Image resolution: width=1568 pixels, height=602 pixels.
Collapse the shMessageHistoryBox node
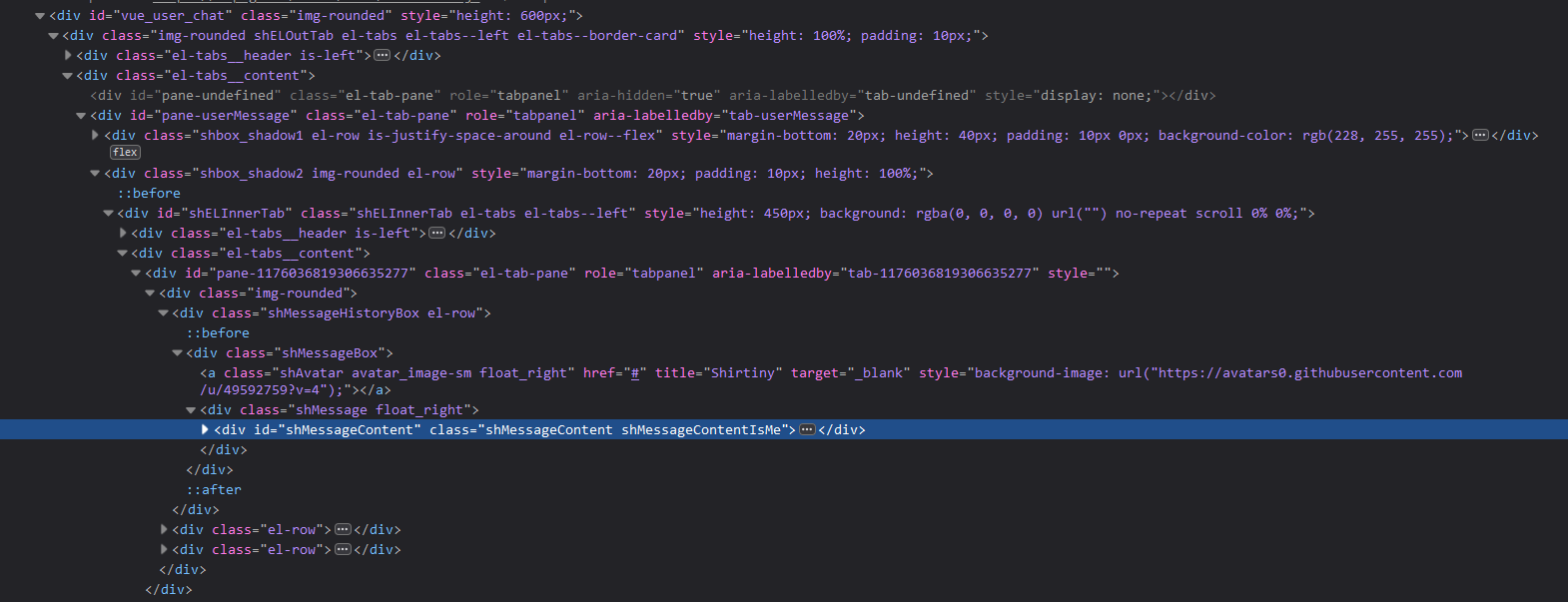click(164, 313)
